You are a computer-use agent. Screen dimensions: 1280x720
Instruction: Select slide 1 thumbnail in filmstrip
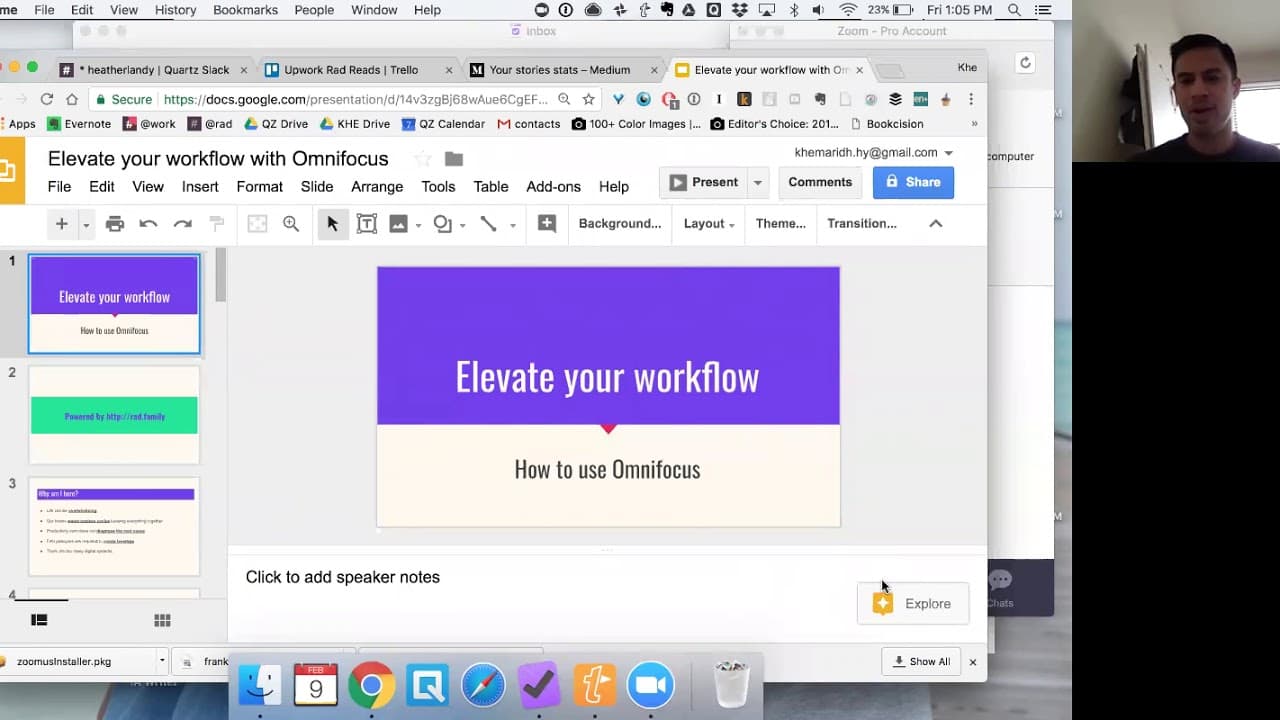pos(114,304)
